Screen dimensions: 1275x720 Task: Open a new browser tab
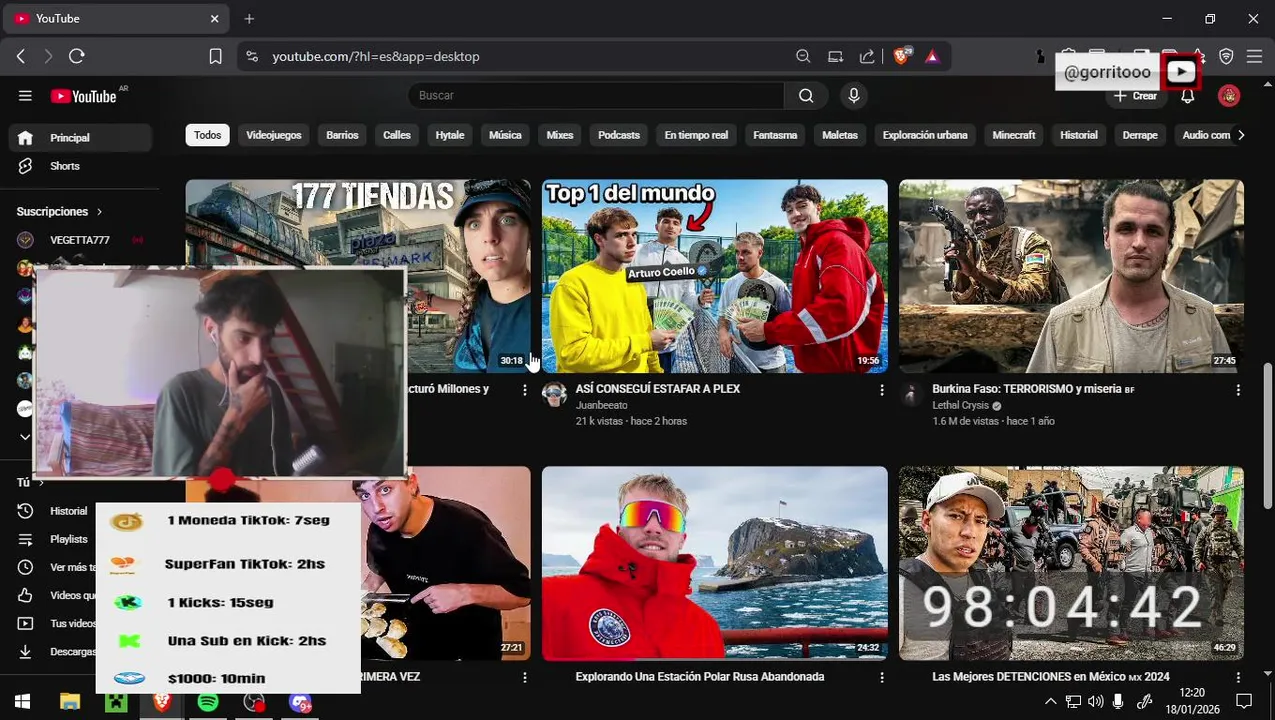point(249,18)
